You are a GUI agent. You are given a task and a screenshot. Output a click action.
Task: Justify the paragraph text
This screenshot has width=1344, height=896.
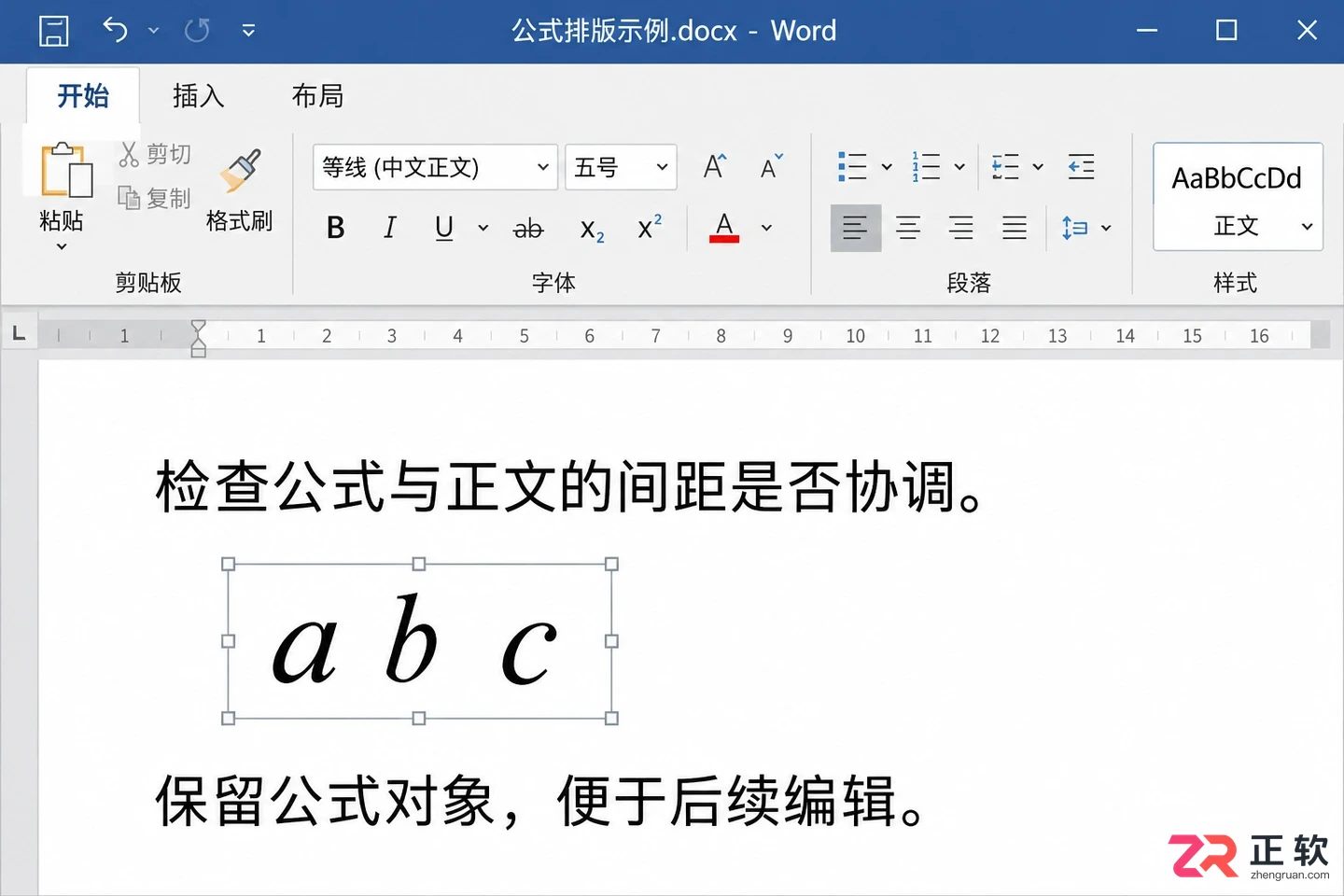coord(1015,228)
